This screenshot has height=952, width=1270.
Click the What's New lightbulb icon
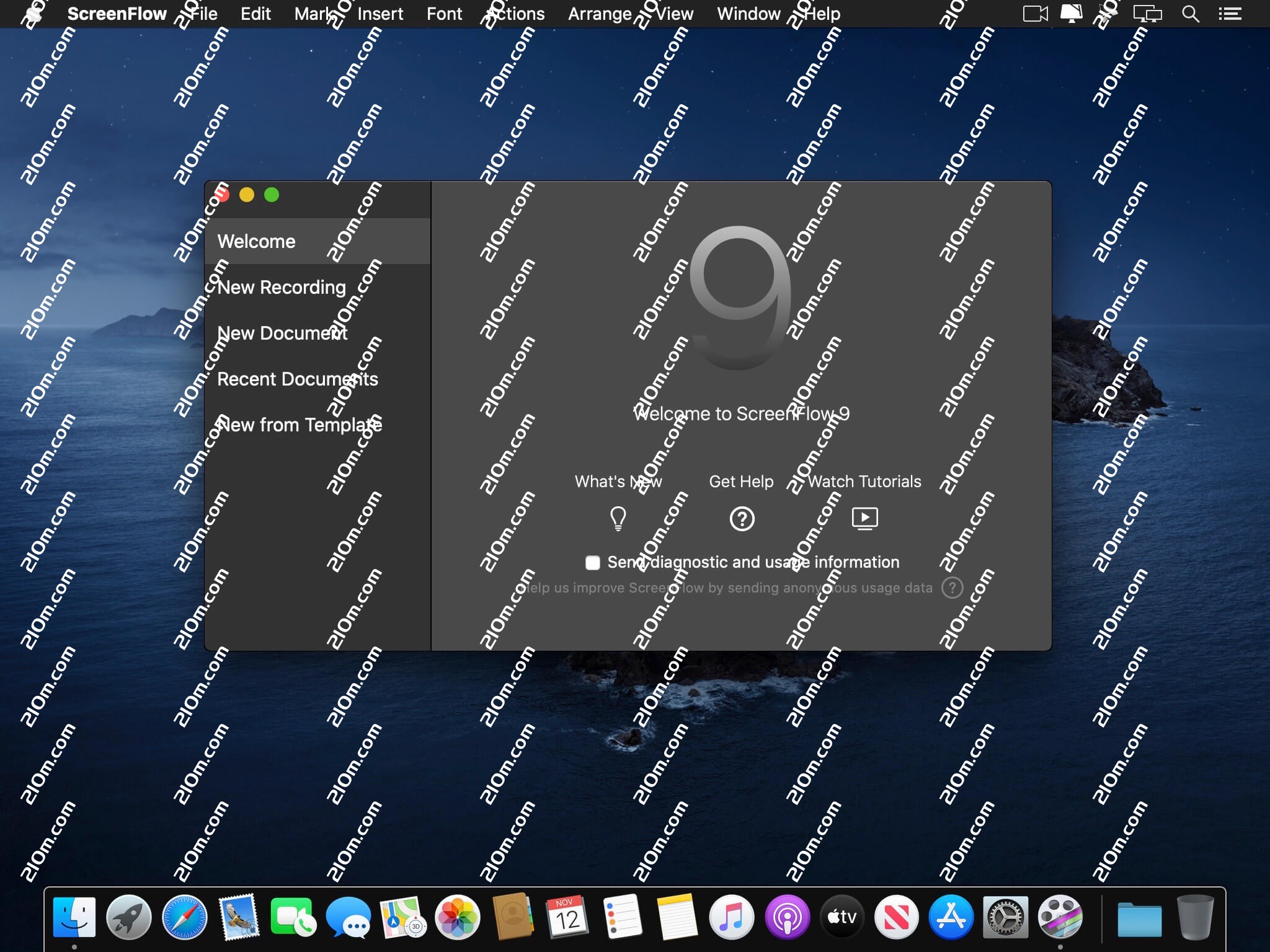tap(618, 518)
